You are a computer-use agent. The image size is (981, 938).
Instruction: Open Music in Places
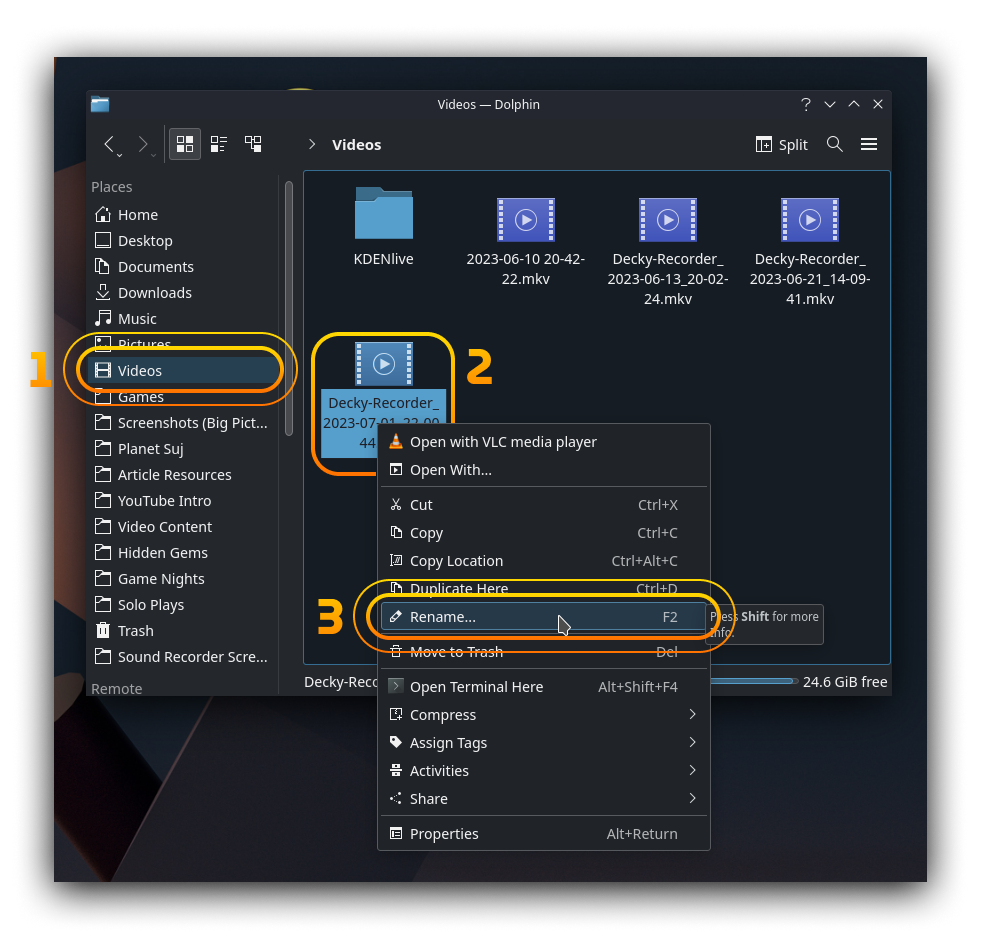pyautogui.click(x=185, y=319)
